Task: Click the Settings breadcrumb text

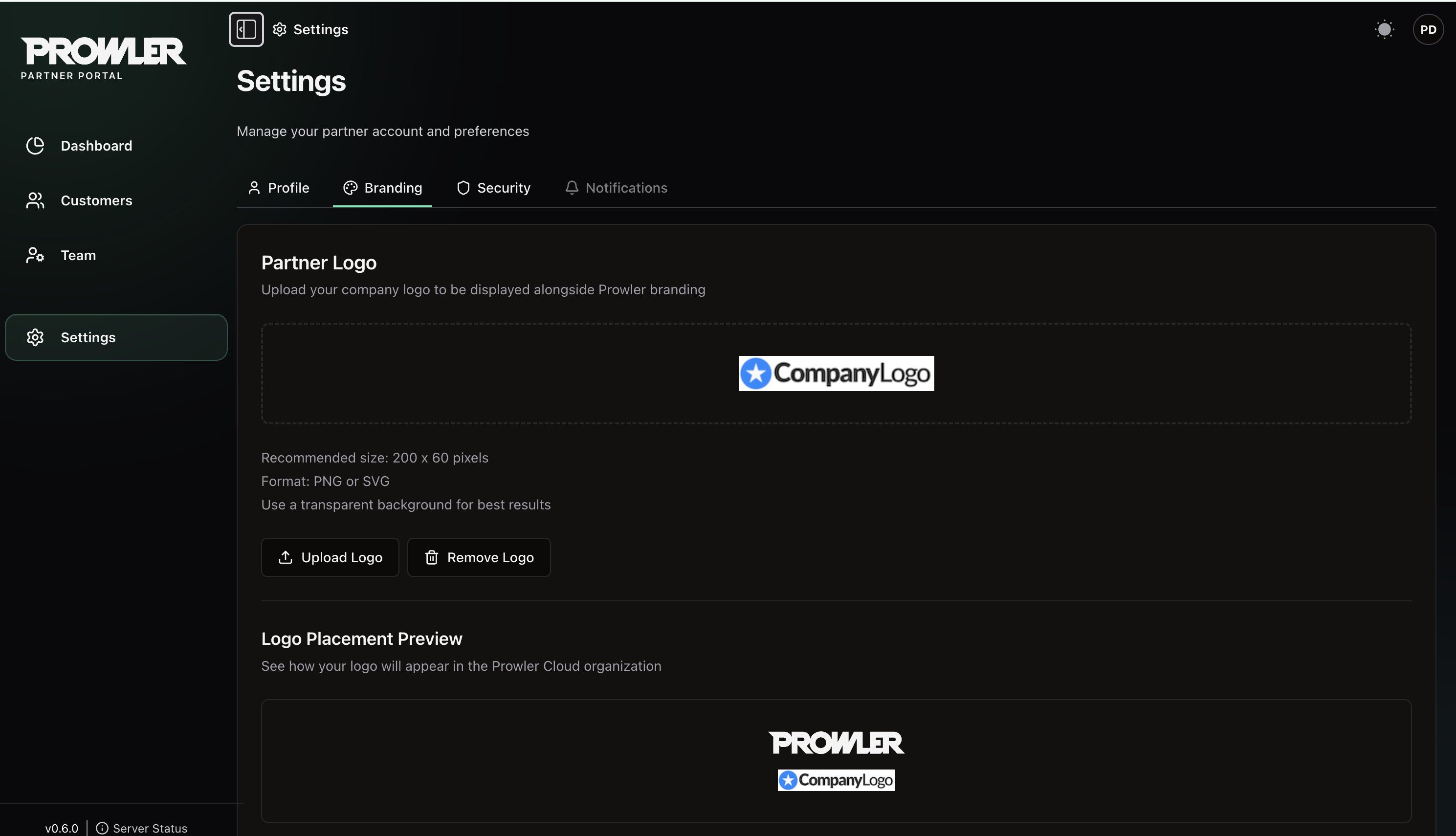Action: tap(321, 29)
